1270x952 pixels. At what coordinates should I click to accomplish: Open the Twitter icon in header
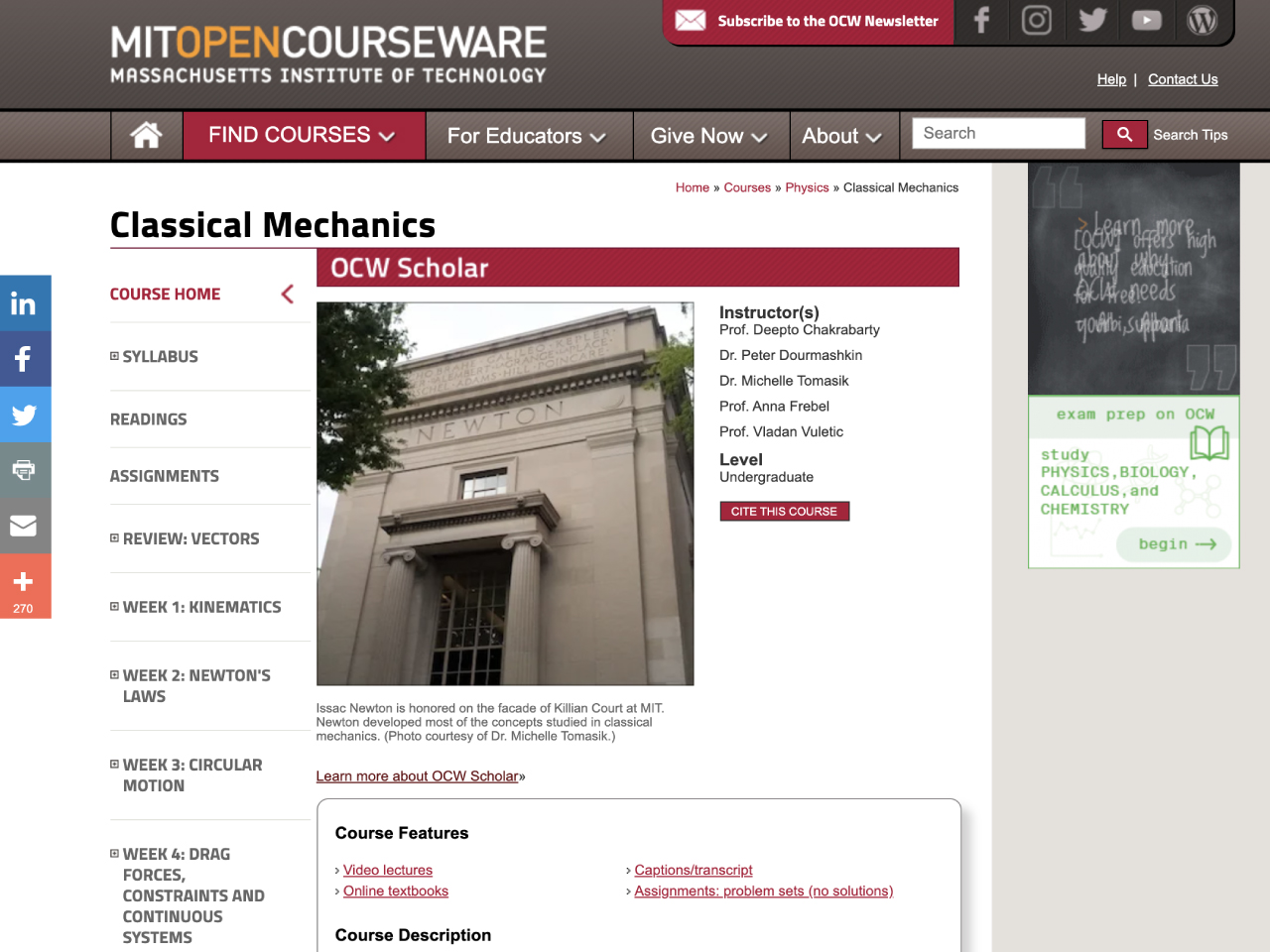click(1092, 21)
